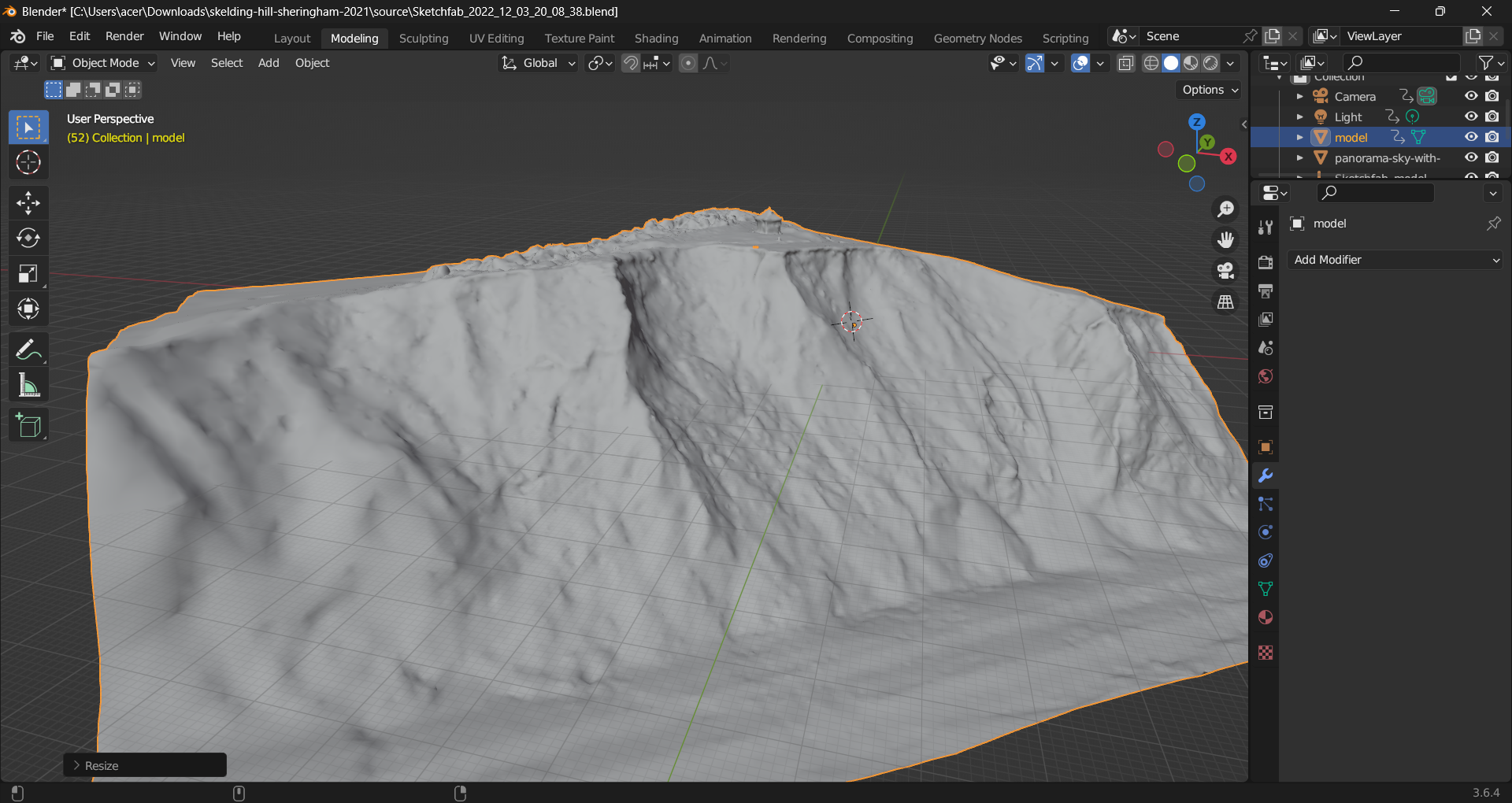
Task: Open the Render menu
Action: coord(124,36)
